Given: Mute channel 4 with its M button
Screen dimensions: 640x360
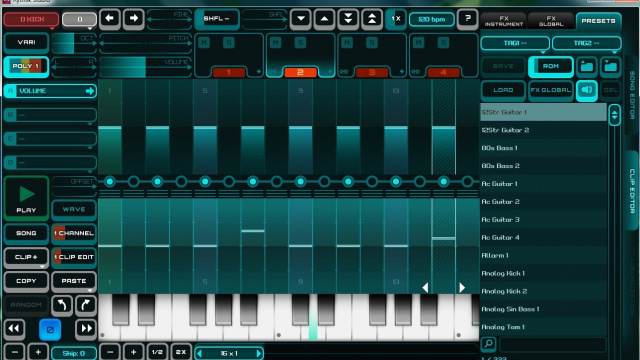Looking at the screenshot, I should (418, 42).
